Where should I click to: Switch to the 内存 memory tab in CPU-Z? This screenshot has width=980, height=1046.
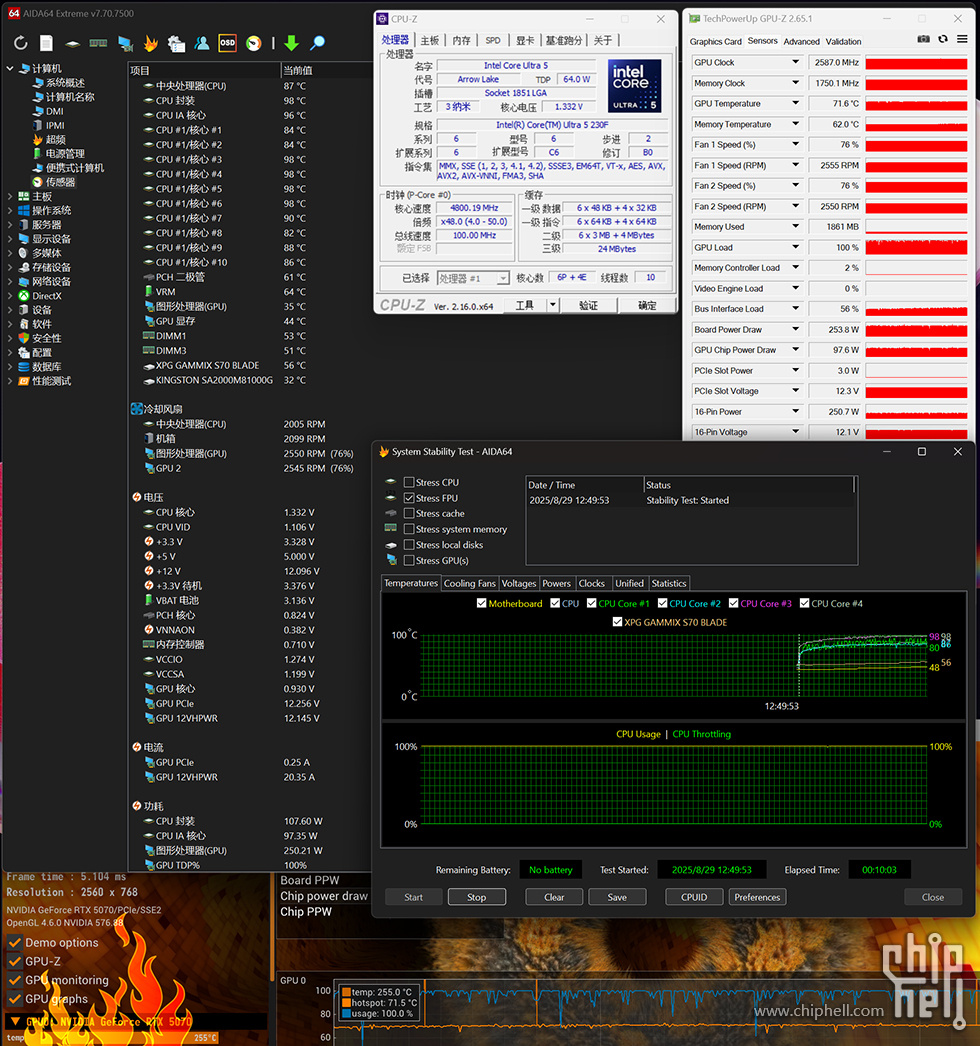click(461, 40)
